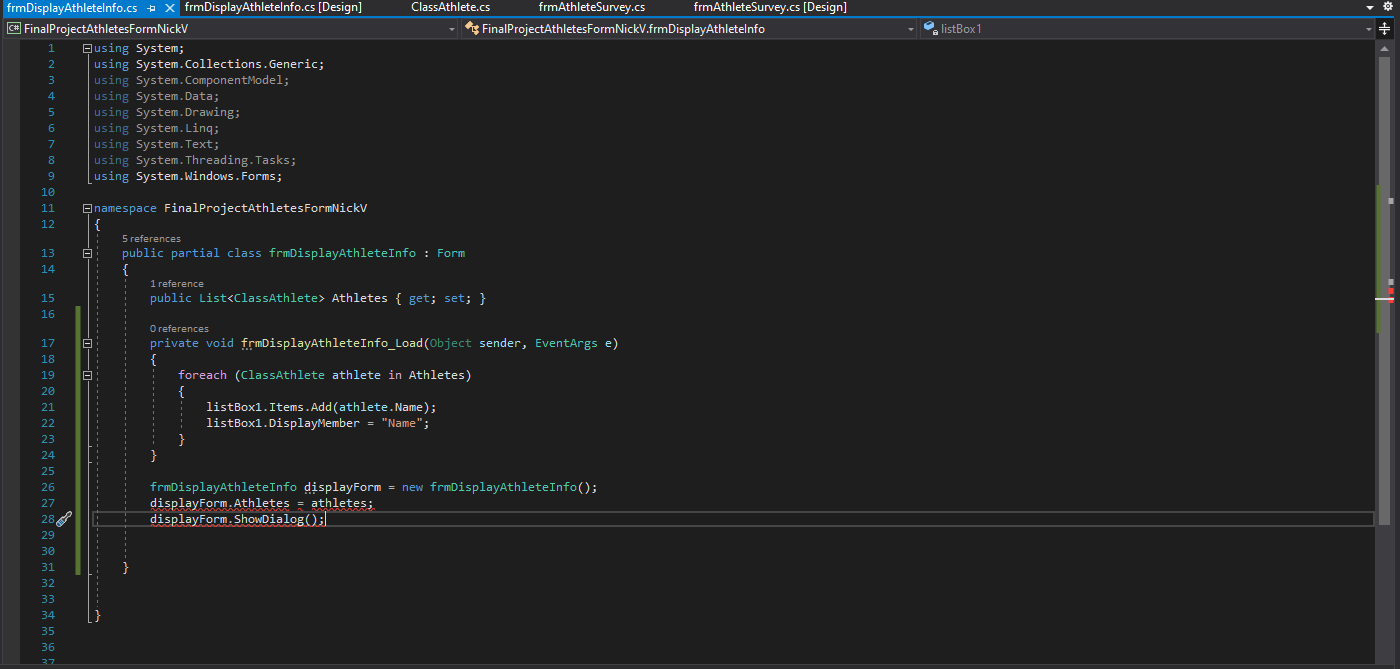Click the quick actions screwdriver icon on line 28
This screenshot has width=1400, height=669.
(x=63, y=519)
